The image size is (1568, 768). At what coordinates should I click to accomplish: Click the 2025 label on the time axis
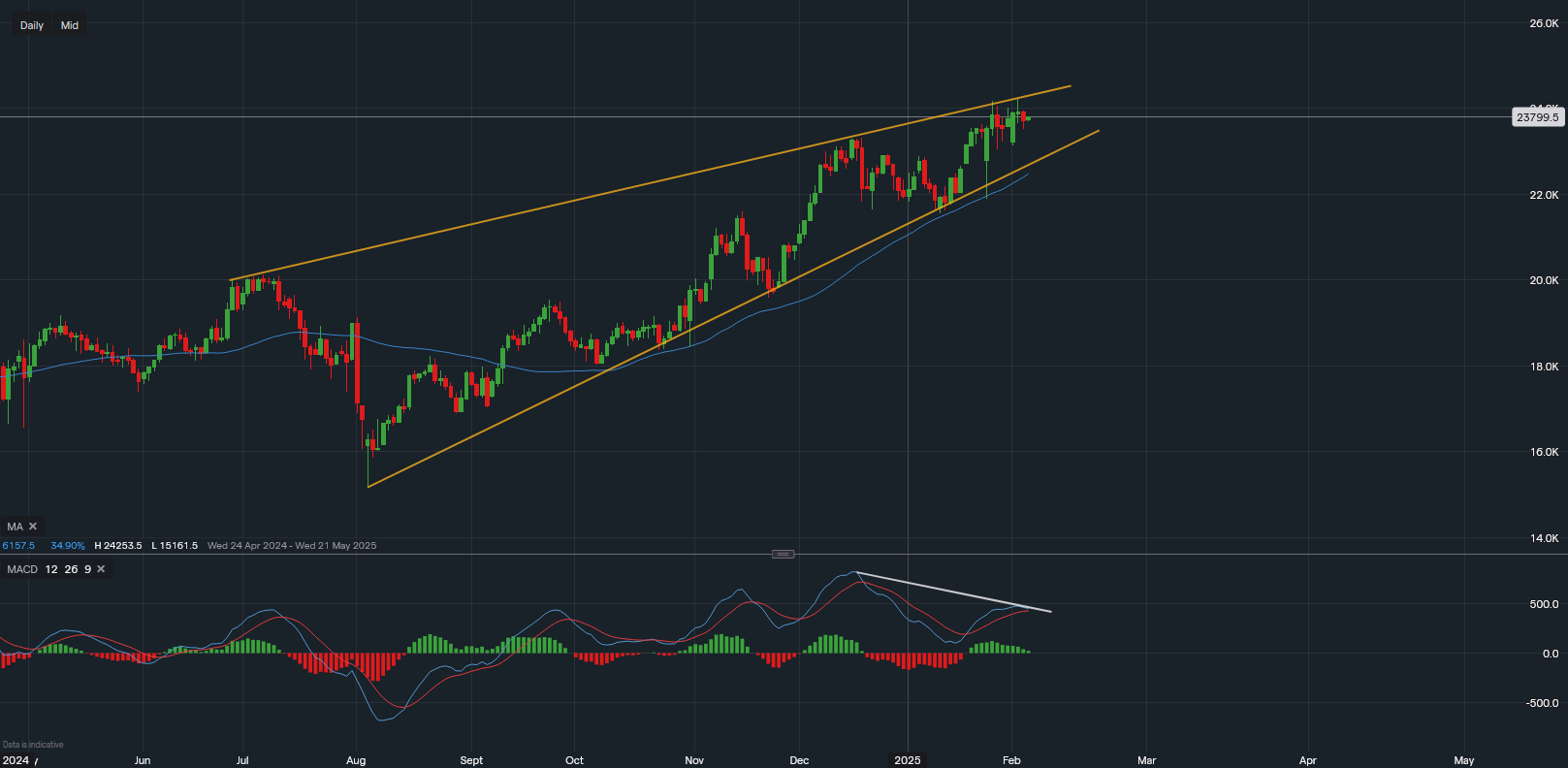[x=908, y=760]
